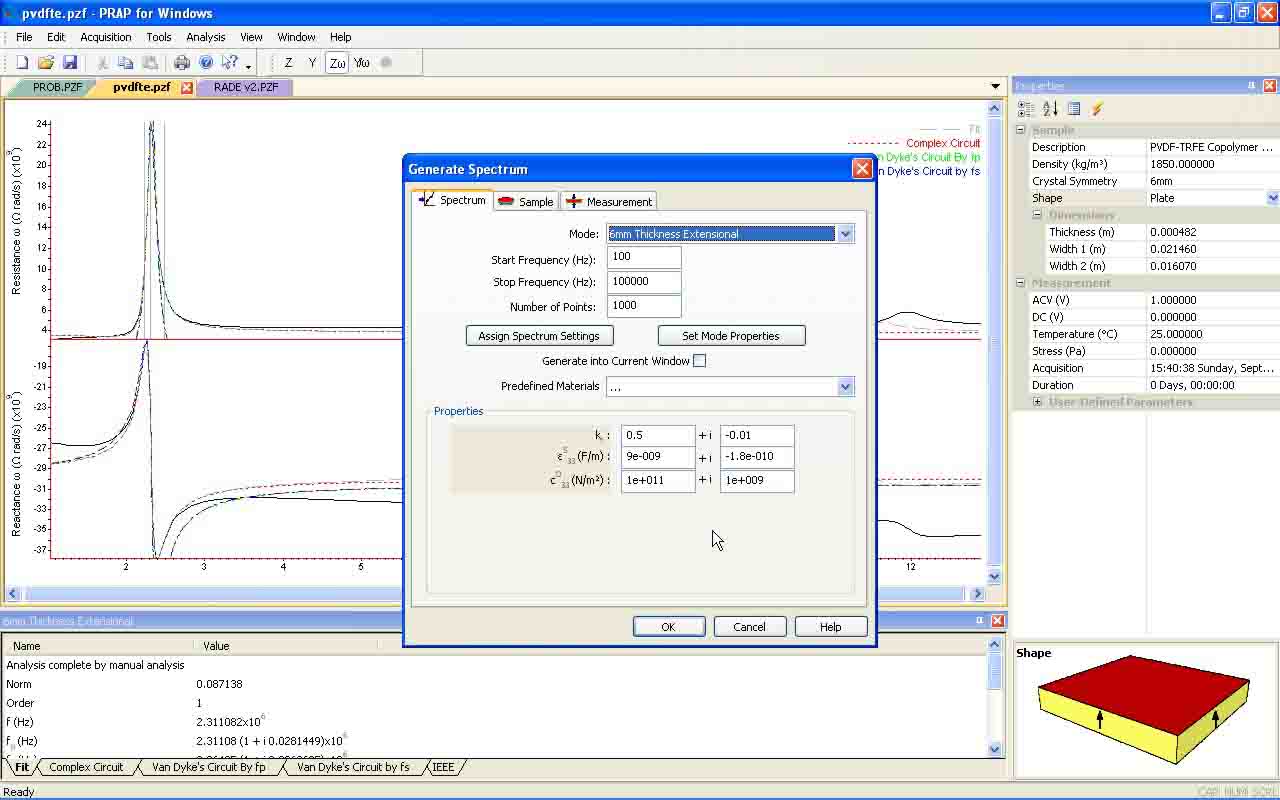This screenshot has height=800, width=1280.
Task: Switch to the Measurement tab
Action: 609,202
